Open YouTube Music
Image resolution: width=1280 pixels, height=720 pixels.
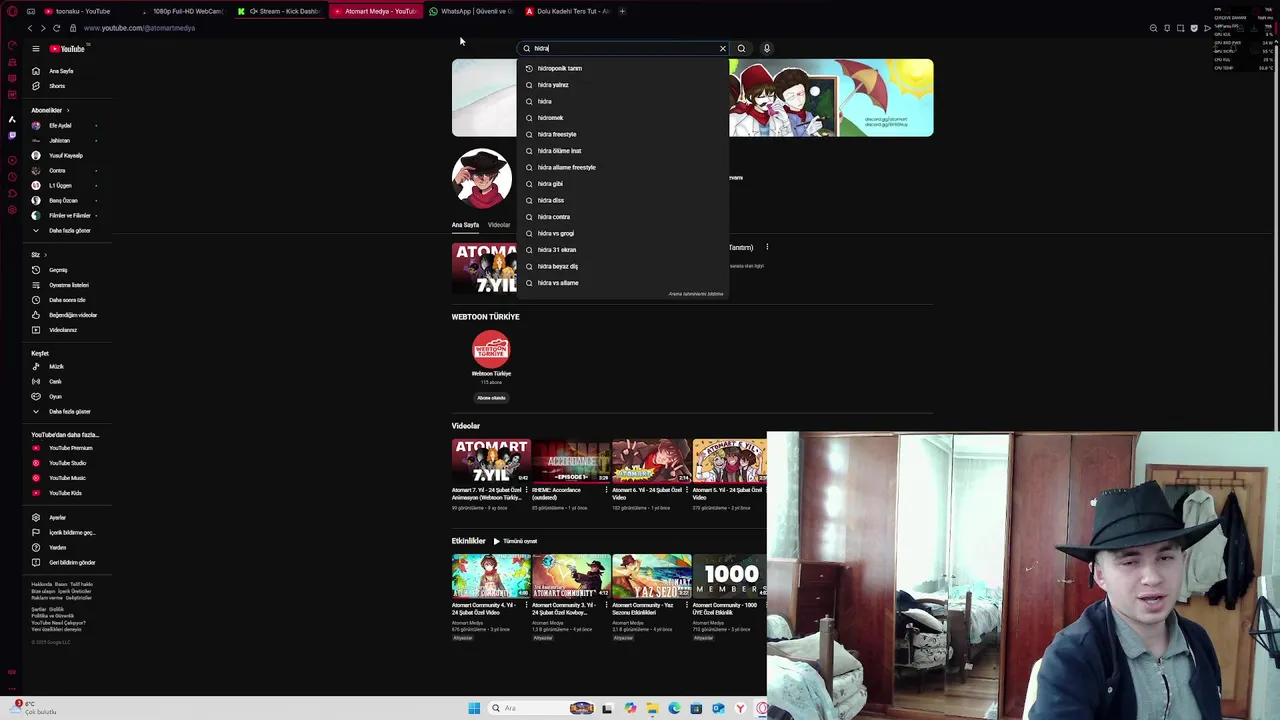coord(67,478)
